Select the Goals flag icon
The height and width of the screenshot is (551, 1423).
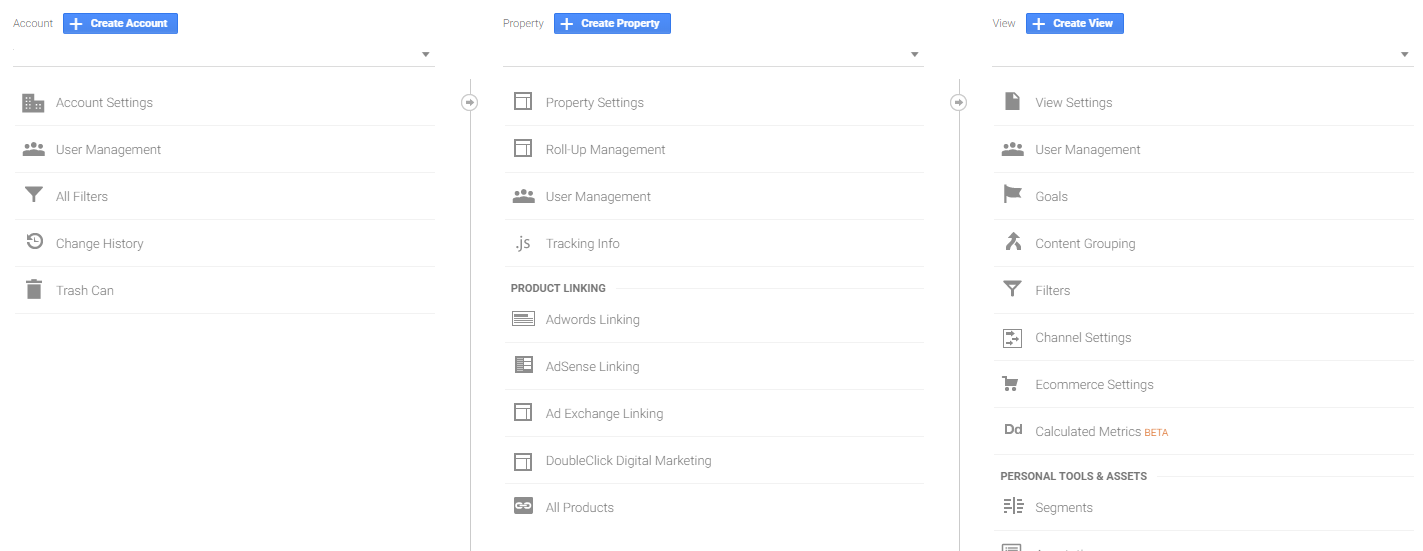(x=1012, y=195)
